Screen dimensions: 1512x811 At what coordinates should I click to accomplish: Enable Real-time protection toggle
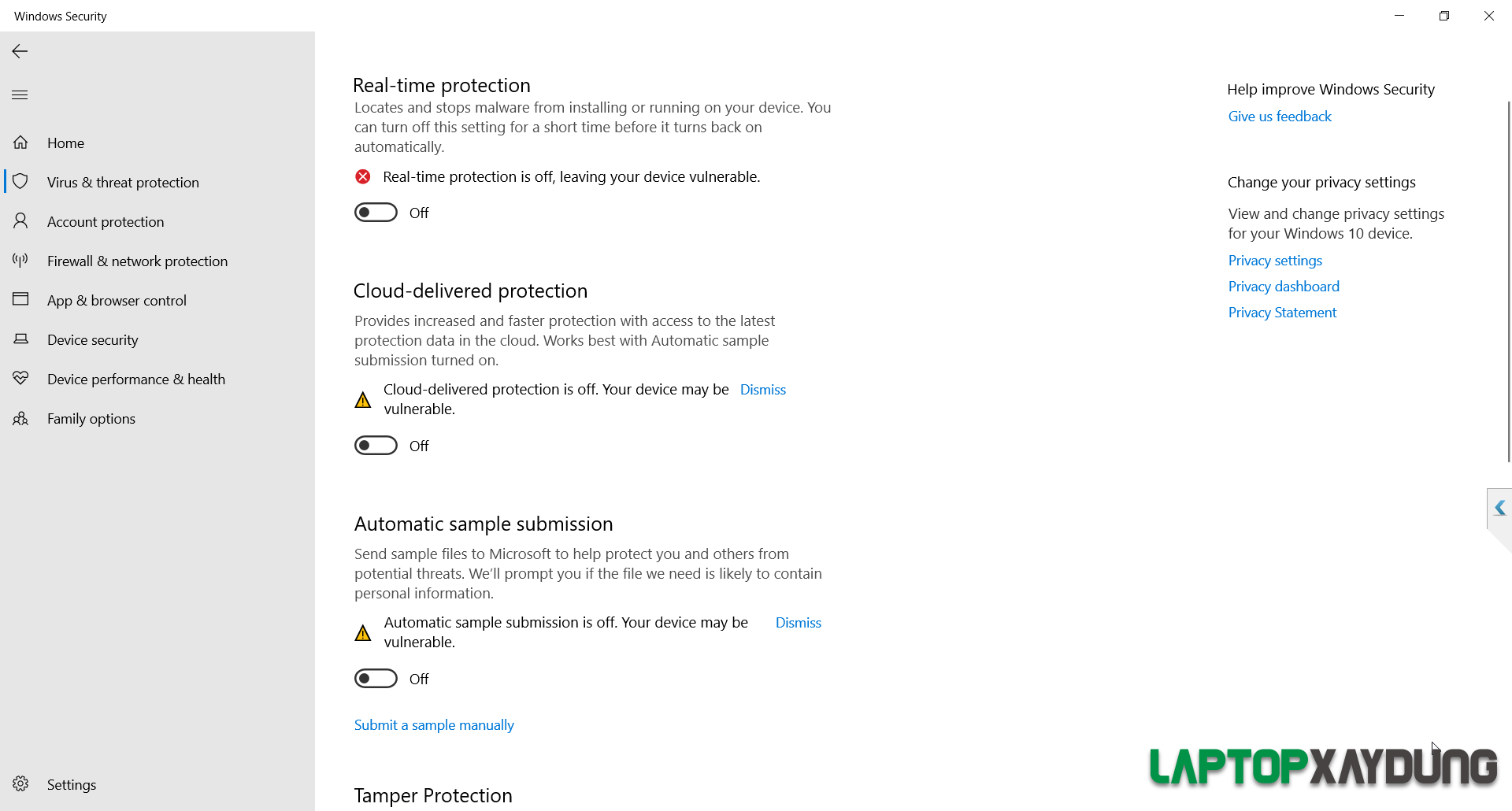[376, 212]
